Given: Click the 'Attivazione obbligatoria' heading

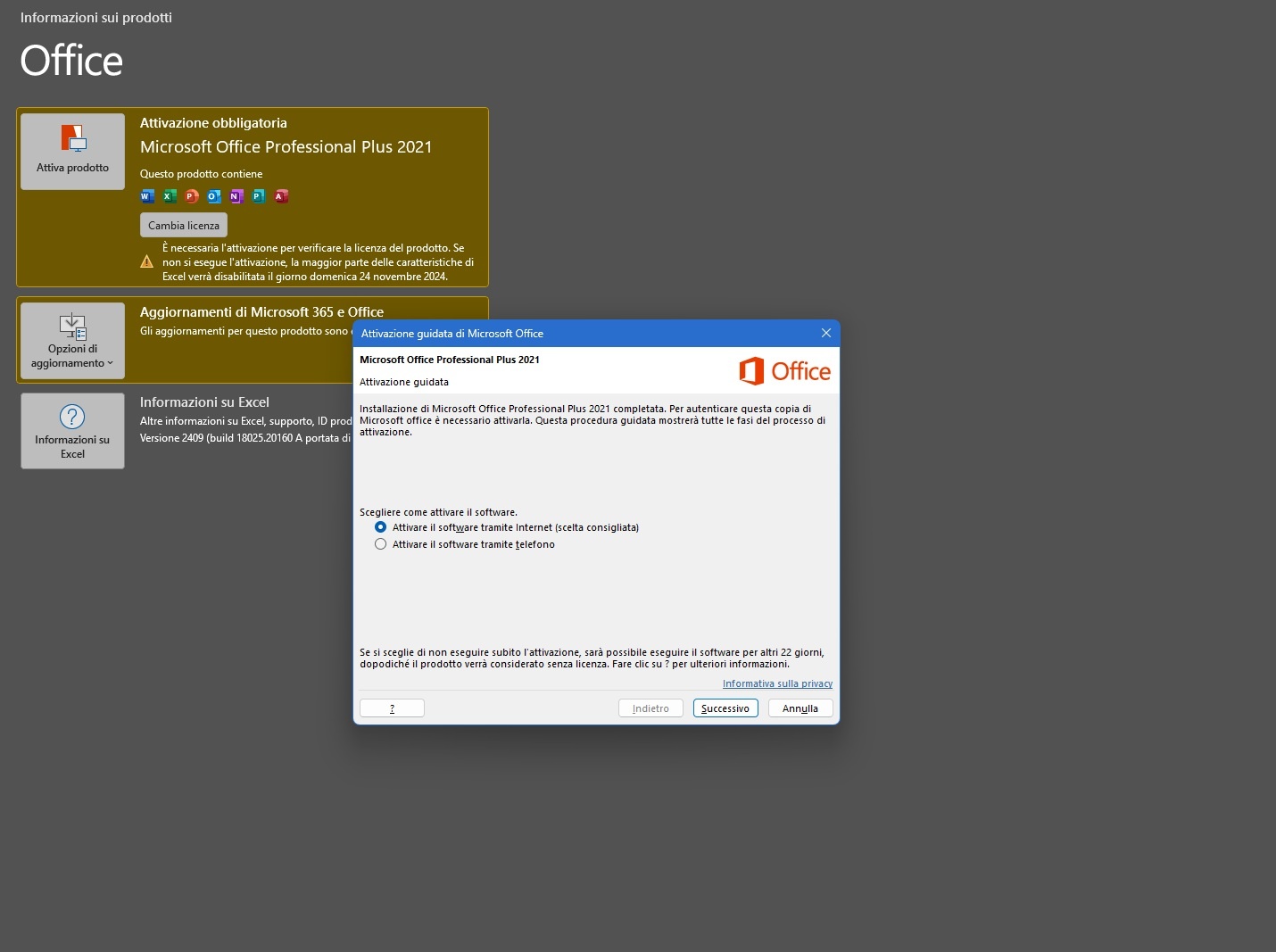Looking at the screenshot, I should pos(213,123).
